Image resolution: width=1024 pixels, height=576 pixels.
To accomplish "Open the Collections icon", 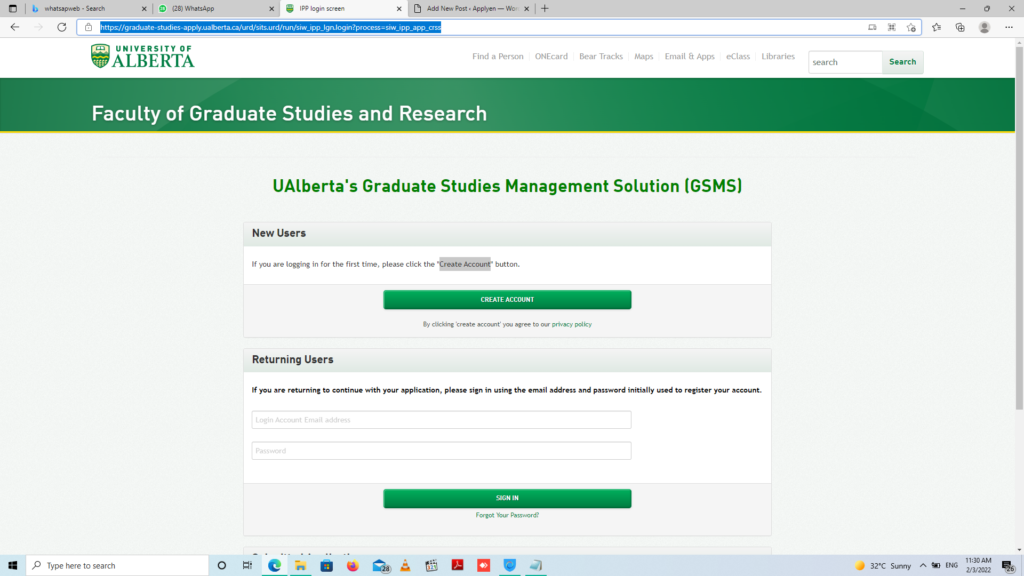I will click(x=960, y=27).
